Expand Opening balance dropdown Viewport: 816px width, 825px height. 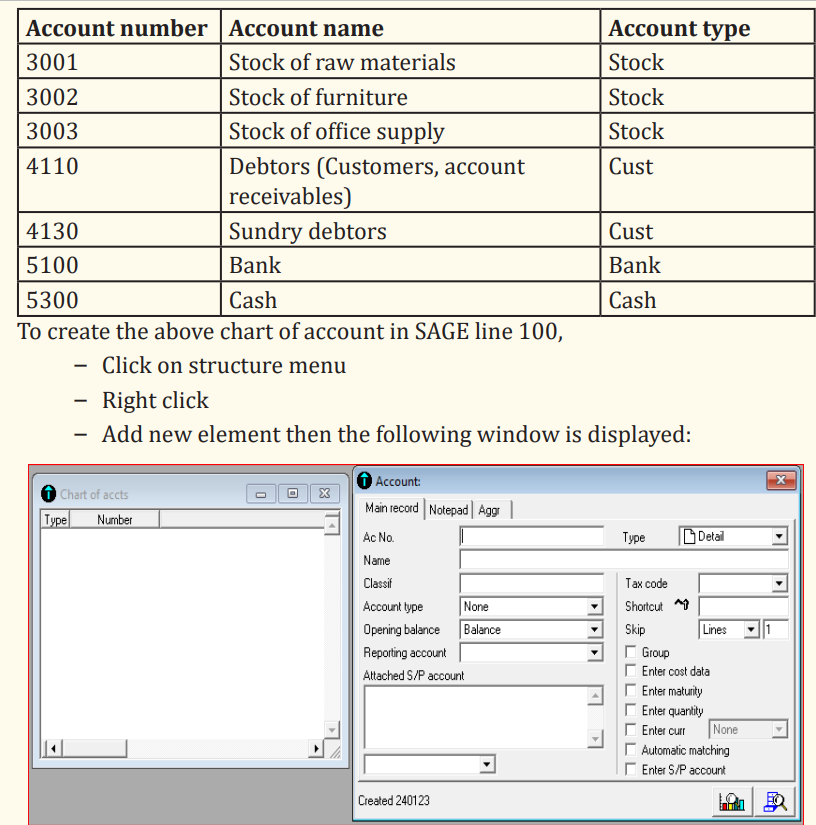coord(595,629)
